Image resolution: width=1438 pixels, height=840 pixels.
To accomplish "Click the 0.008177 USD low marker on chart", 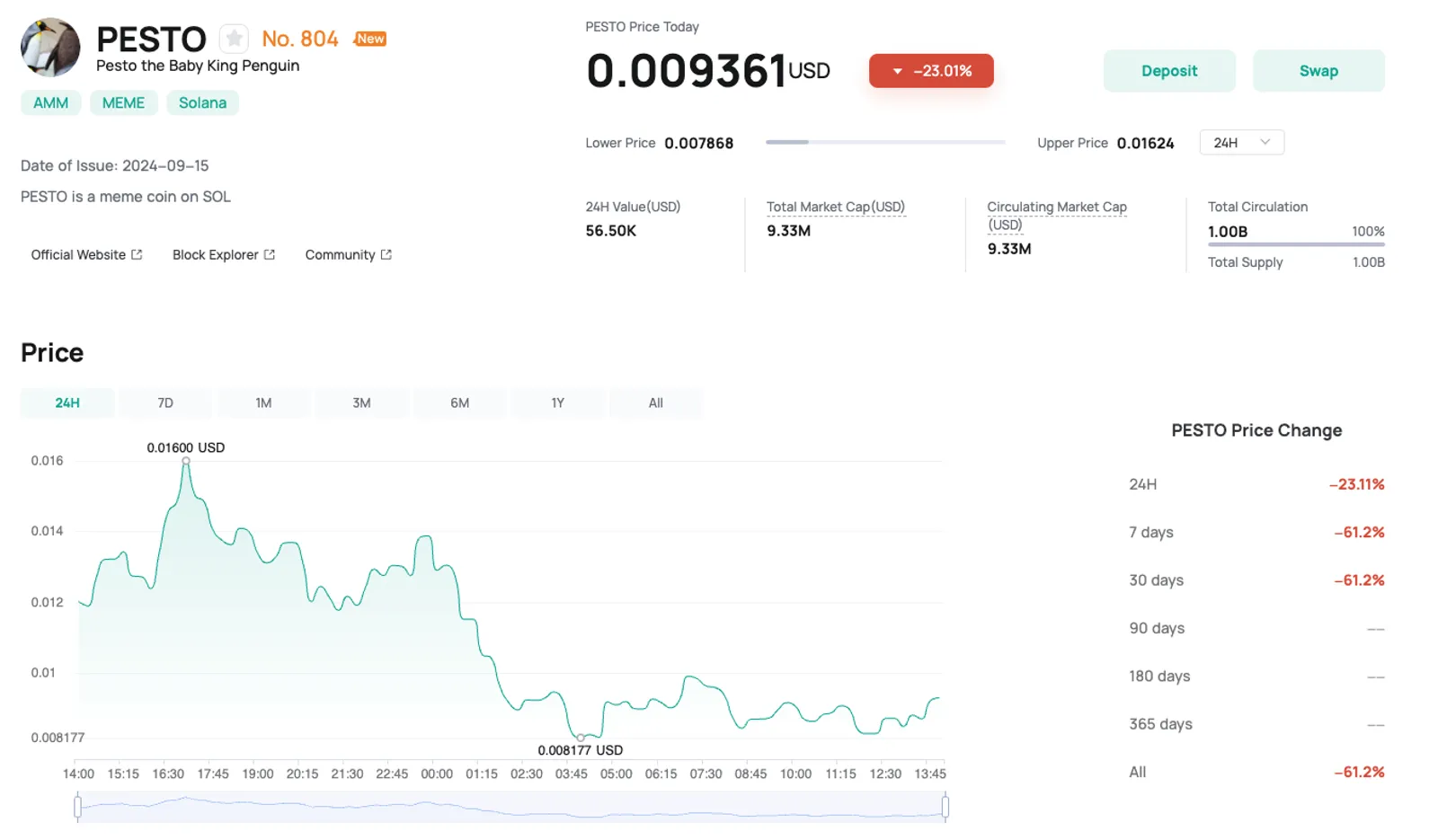I will point(581,738).
